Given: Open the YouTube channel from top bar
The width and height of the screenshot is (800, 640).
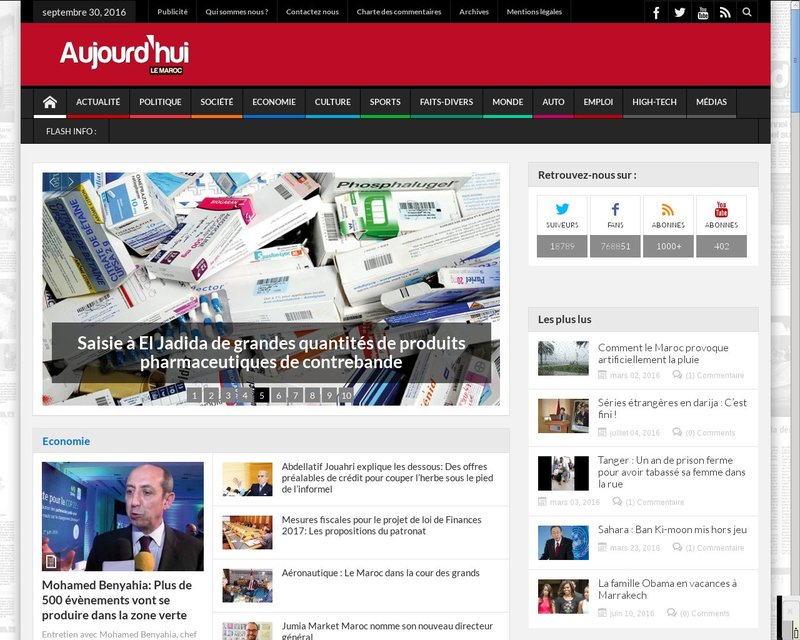Looking at the screenshot, I should [703, 12].
